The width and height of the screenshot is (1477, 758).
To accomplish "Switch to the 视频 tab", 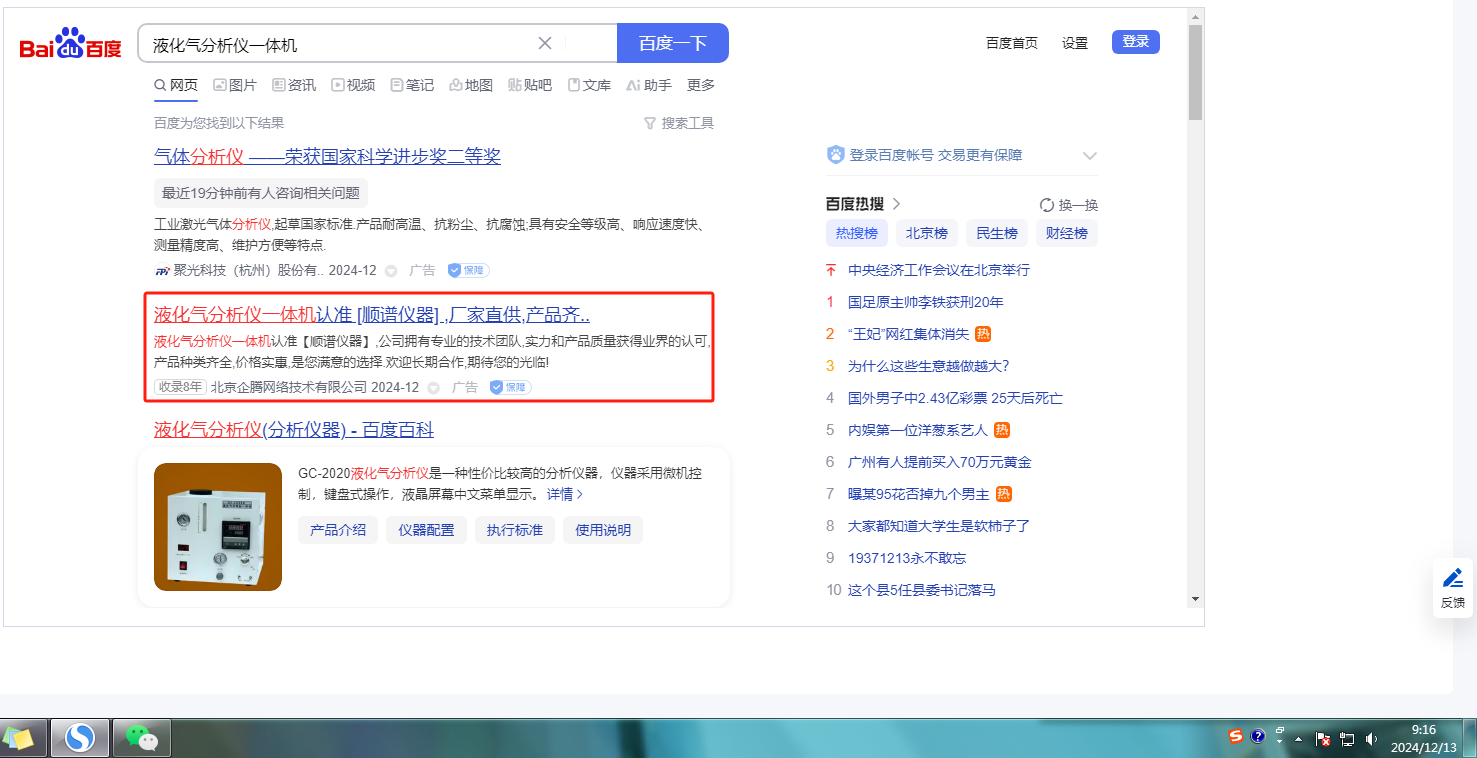I will coord(353,85).
